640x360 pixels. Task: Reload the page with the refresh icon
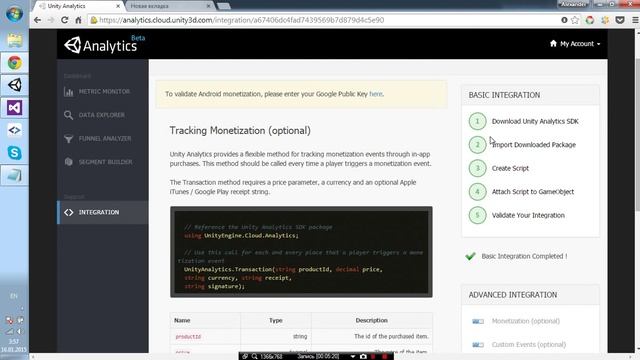64,20
